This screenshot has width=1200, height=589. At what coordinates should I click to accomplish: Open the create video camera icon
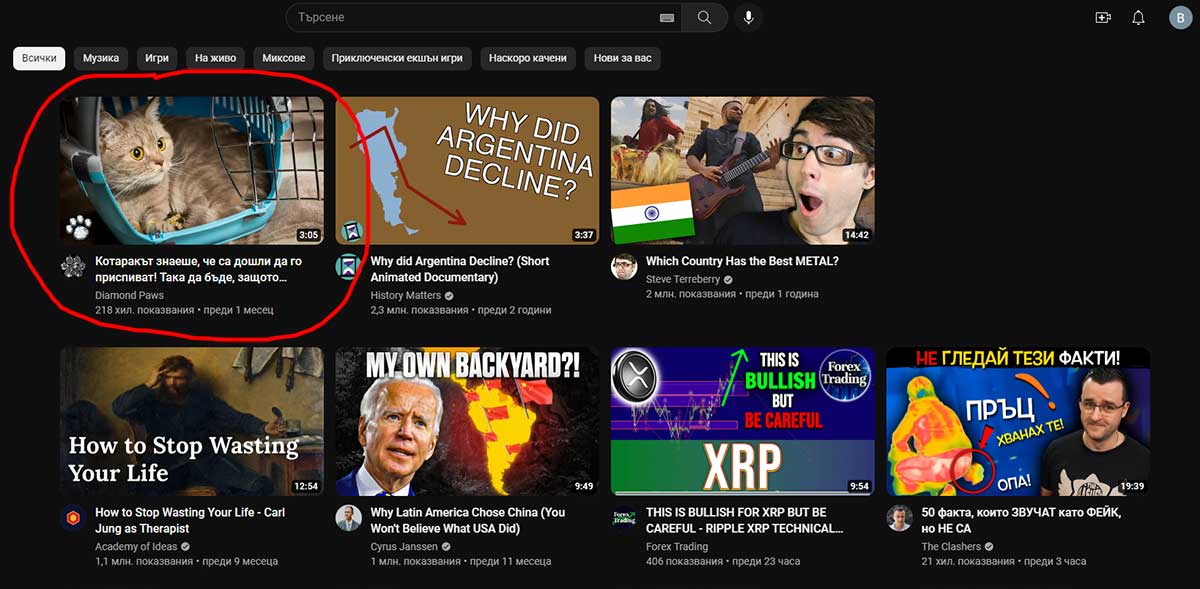1103,18
